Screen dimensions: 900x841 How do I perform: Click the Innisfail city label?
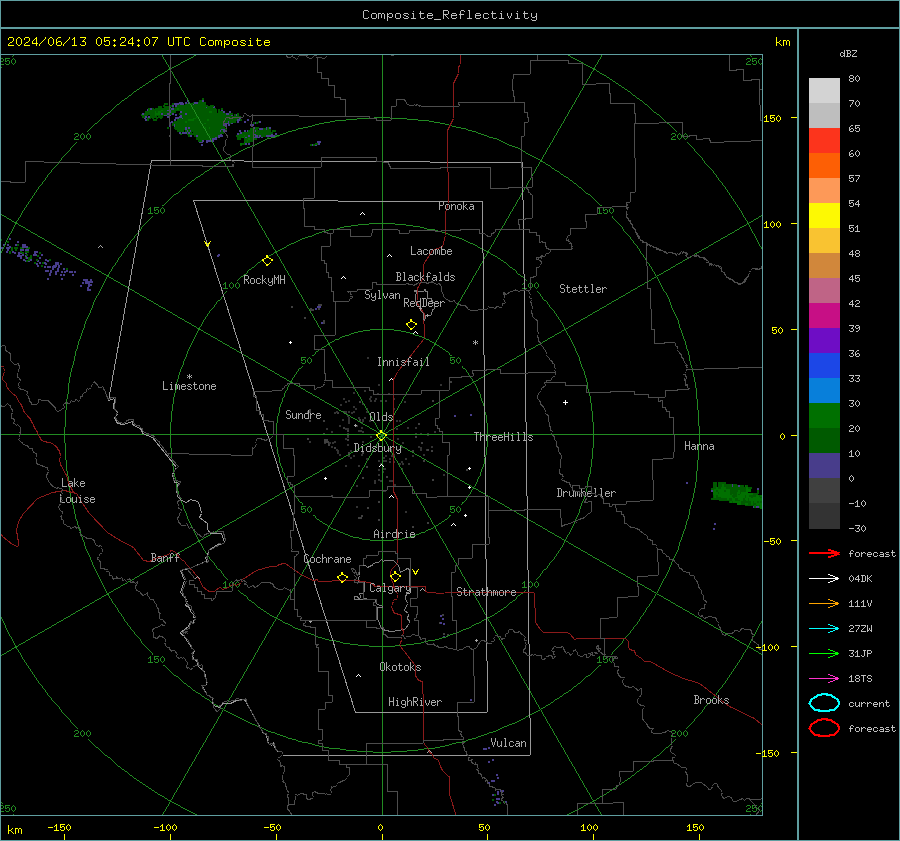point(403,362)
